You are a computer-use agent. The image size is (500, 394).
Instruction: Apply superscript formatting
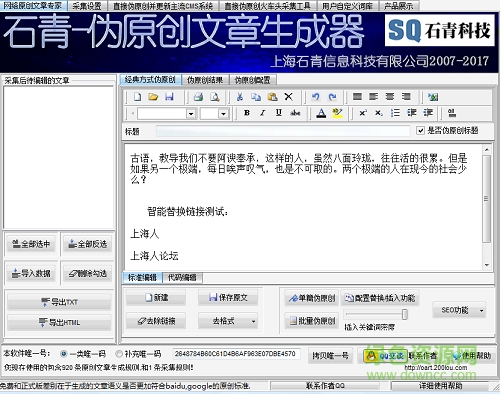pyautogui.click(x=363, y=113)
